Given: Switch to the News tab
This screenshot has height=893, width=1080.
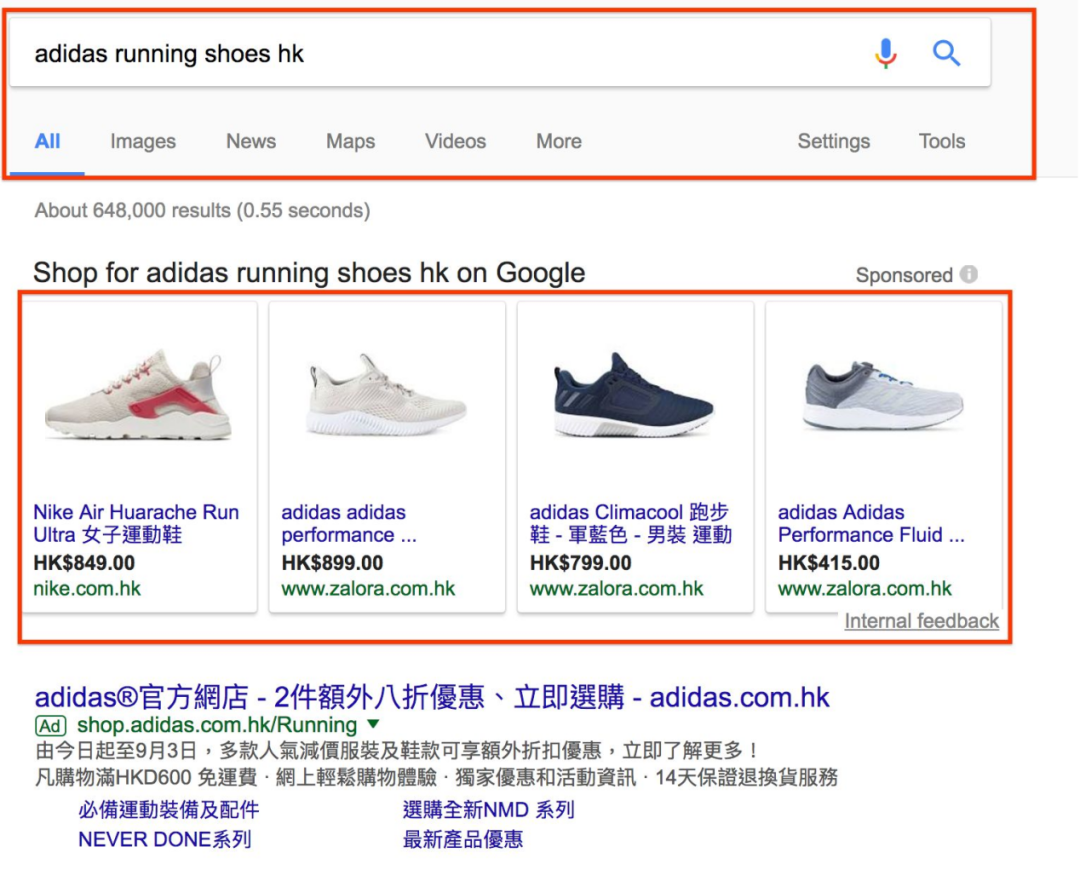Looking at the screenshot, I should (x=251, y=141).
